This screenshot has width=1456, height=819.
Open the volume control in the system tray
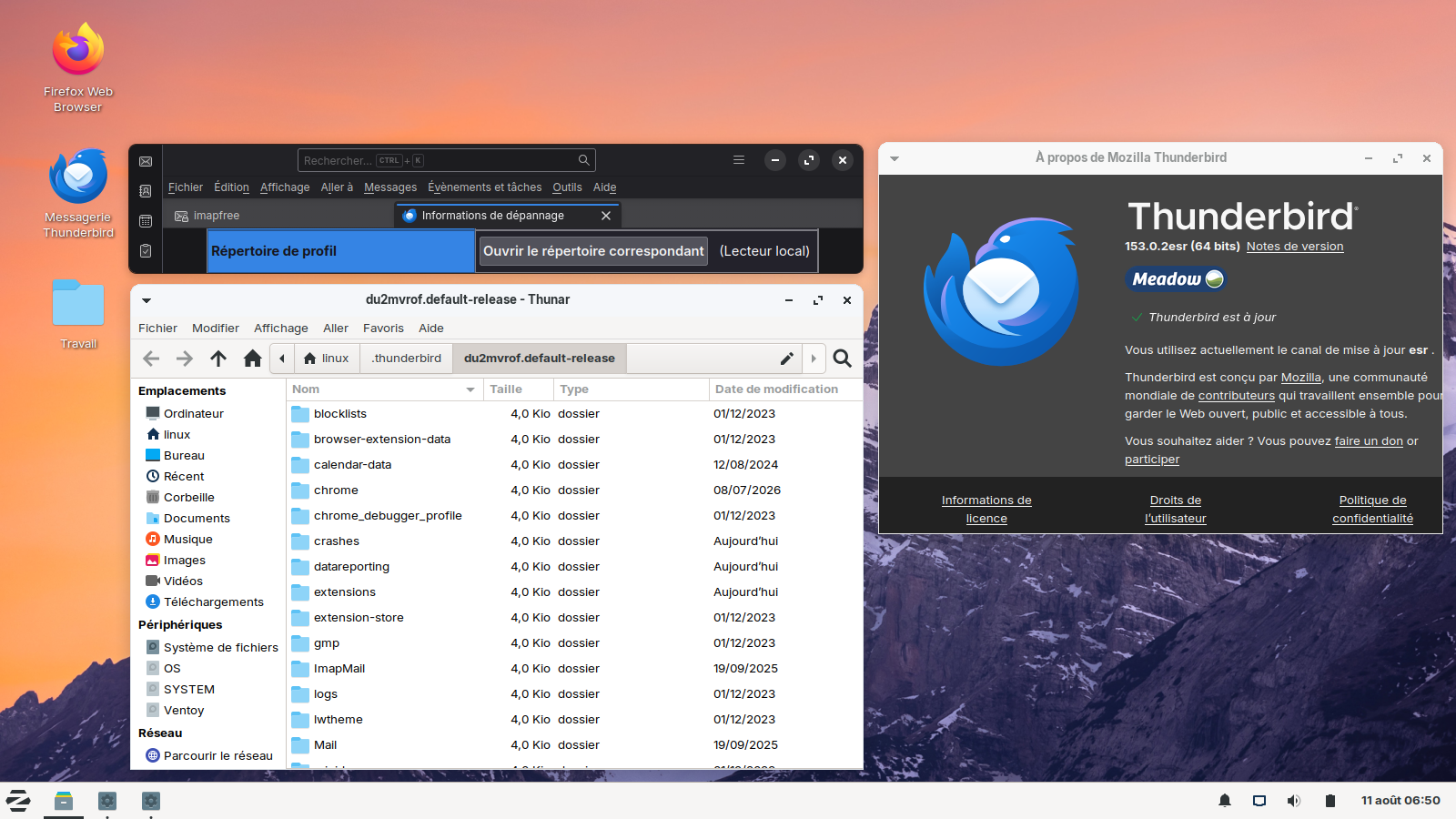coord(1294,801)
